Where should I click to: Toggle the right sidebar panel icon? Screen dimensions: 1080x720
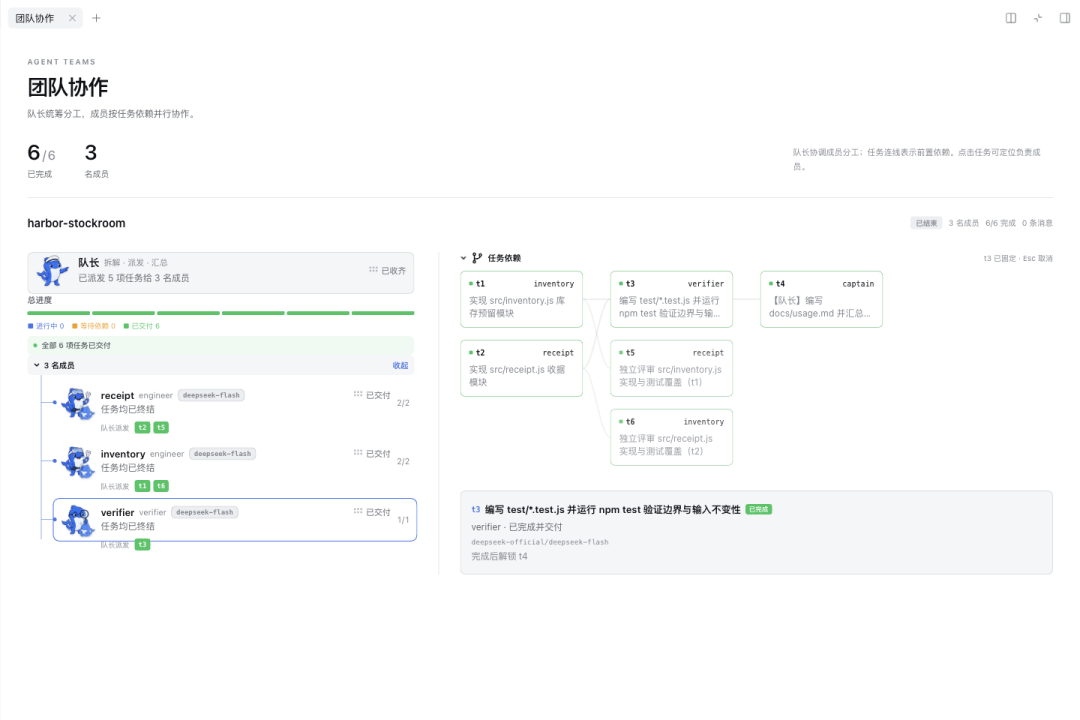coord(1065,19)
